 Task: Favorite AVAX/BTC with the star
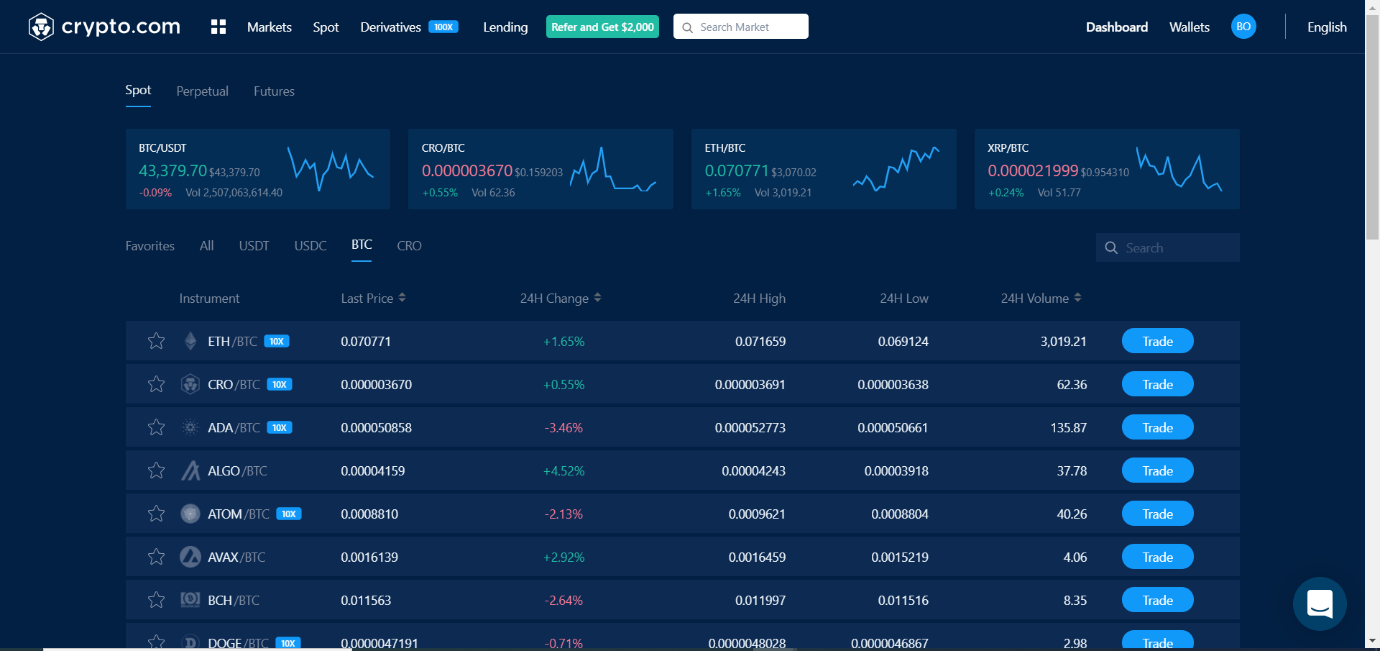click(156, 557)
